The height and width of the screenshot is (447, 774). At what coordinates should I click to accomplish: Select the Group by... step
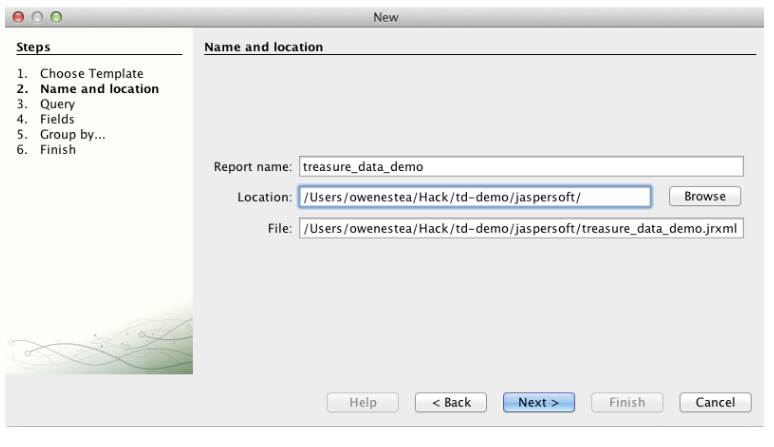pyautogui.click(x=72, y=134)
